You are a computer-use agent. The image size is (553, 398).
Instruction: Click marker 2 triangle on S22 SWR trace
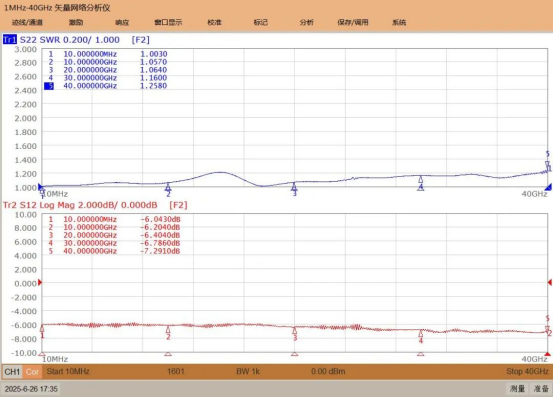tap(168, 186)
